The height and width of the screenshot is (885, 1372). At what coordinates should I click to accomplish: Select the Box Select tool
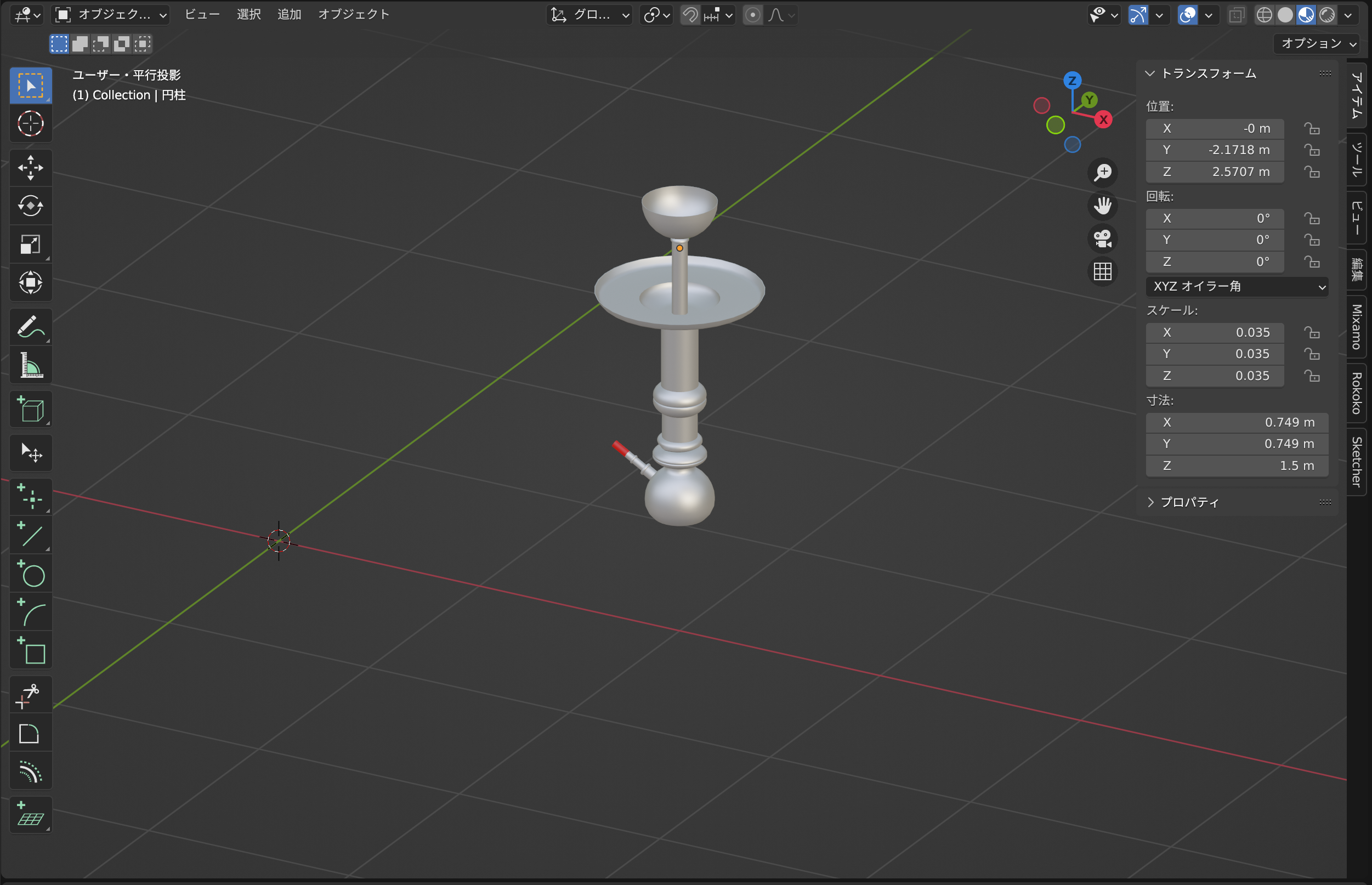[x=31, y=85]
